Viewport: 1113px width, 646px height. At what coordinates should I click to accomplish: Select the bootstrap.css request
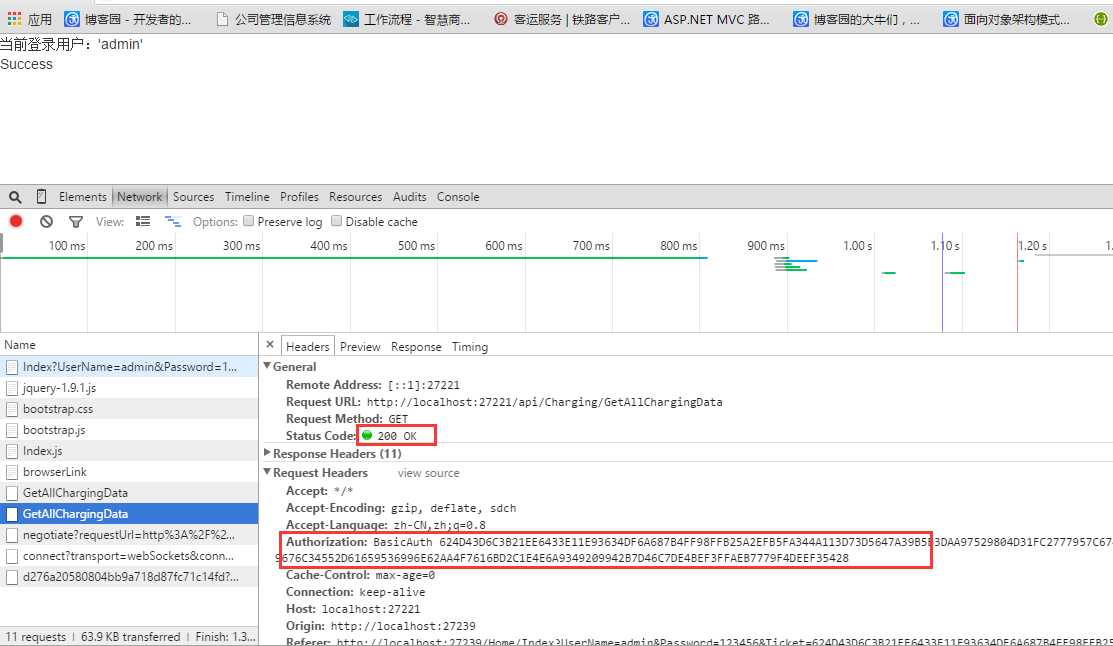pos(129,409)
